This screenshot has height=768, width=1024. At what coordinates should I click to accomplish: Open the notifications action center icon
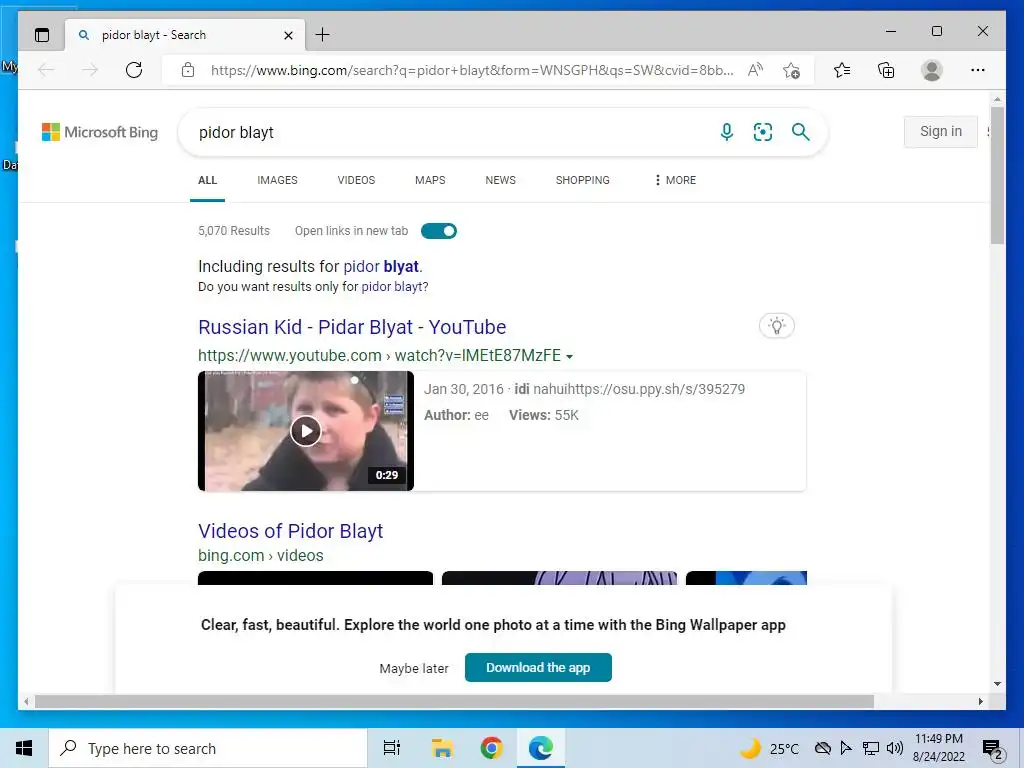[992, 749]
